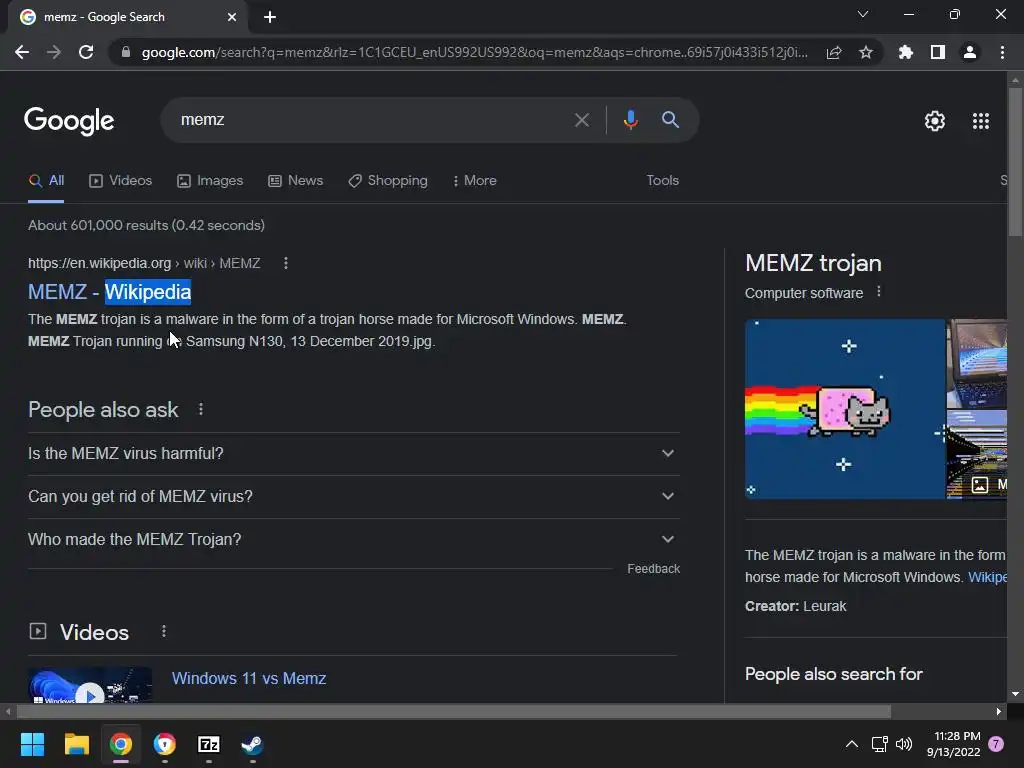Open the more options dots beside Computer software
Viewport: 1024px width, 768px height.
coord(879,292)
